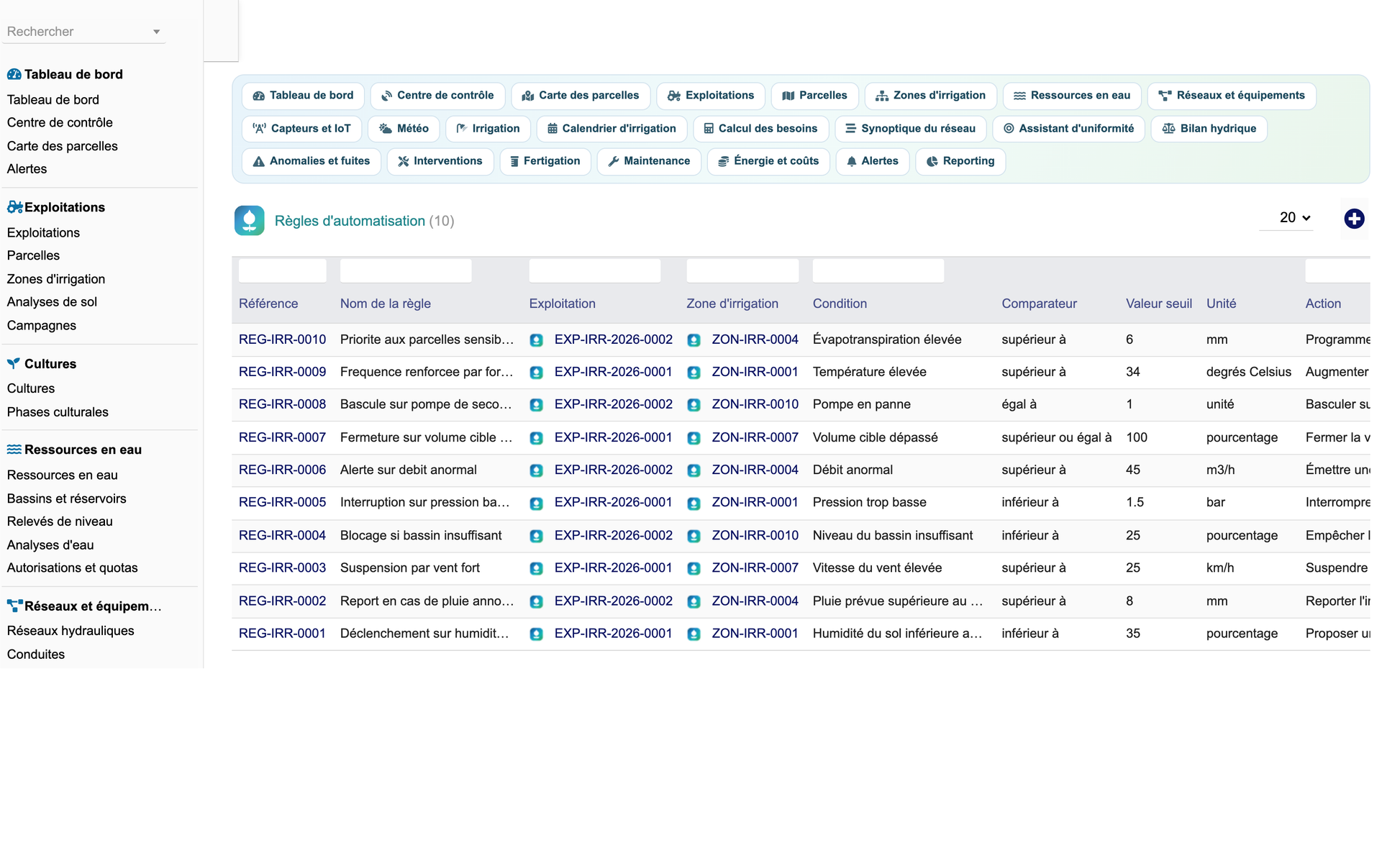Click zone icon in REG-IRR-0002 row
1400x866 pixels.
pyautogui.click(x=694, y=601)
